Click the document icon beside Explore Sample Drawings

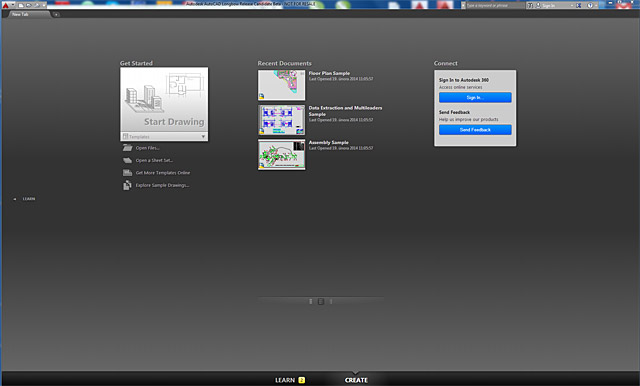pyautogui.click(x=127, y=185)
